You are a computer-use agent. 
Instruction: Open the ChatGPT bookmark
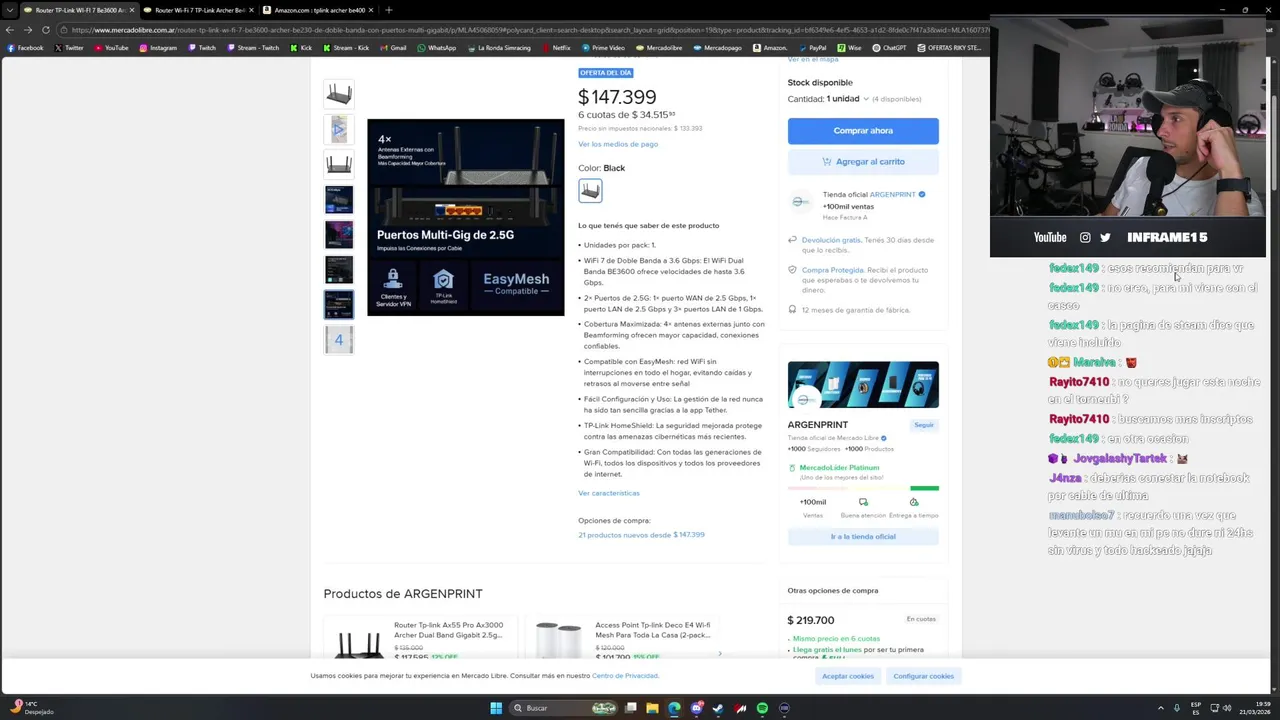coord(889,48)
